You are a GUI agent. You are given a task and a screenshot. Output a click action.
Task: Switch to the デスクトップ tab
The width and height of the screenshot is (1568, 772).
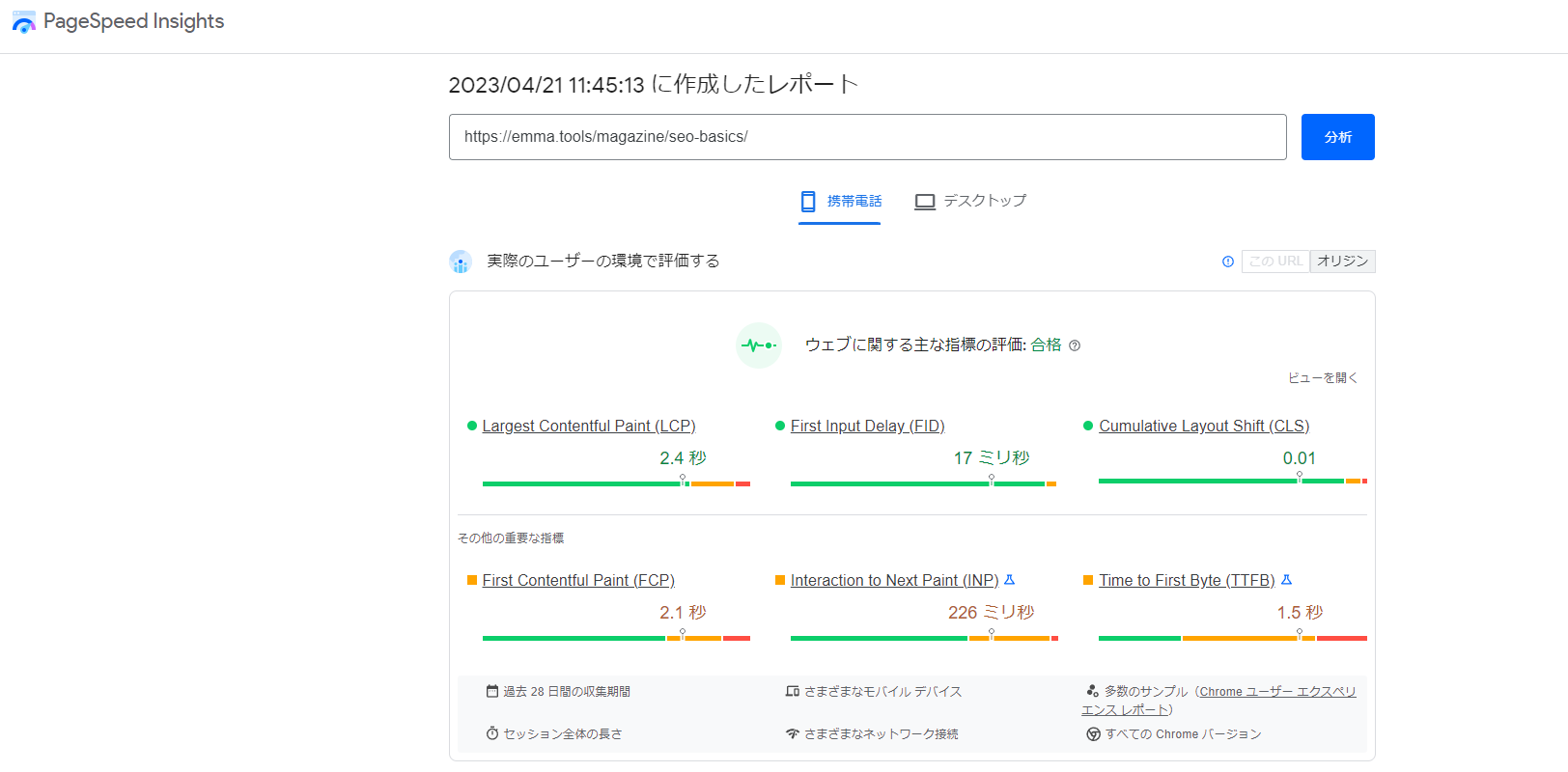click(x=970, y=201)
